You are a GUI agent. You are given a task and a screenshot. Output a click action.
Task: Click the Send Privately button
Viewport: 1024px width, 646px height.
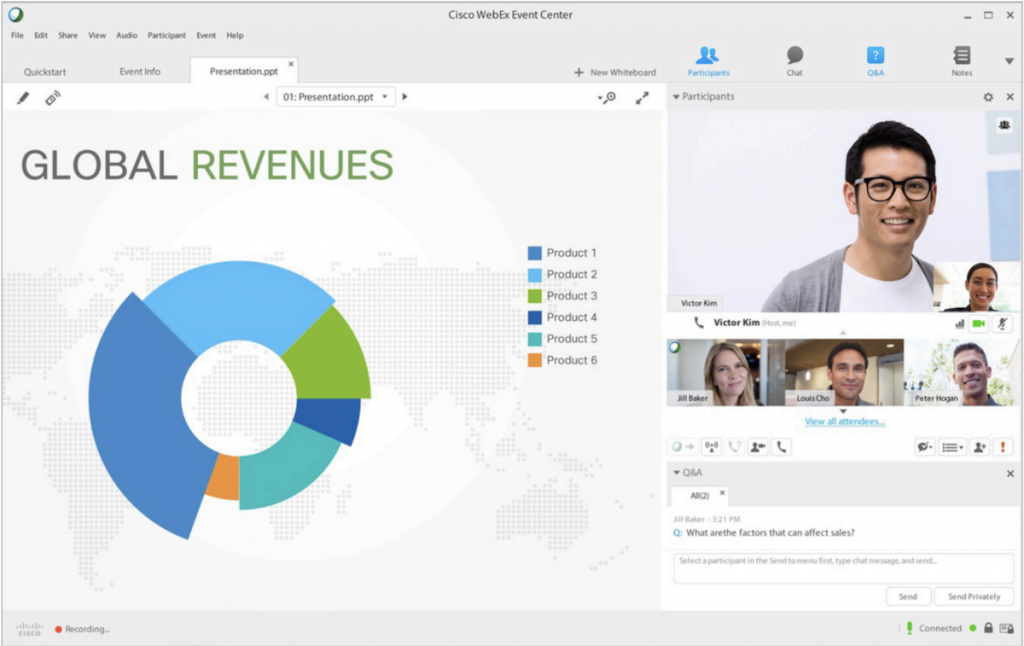974,596
